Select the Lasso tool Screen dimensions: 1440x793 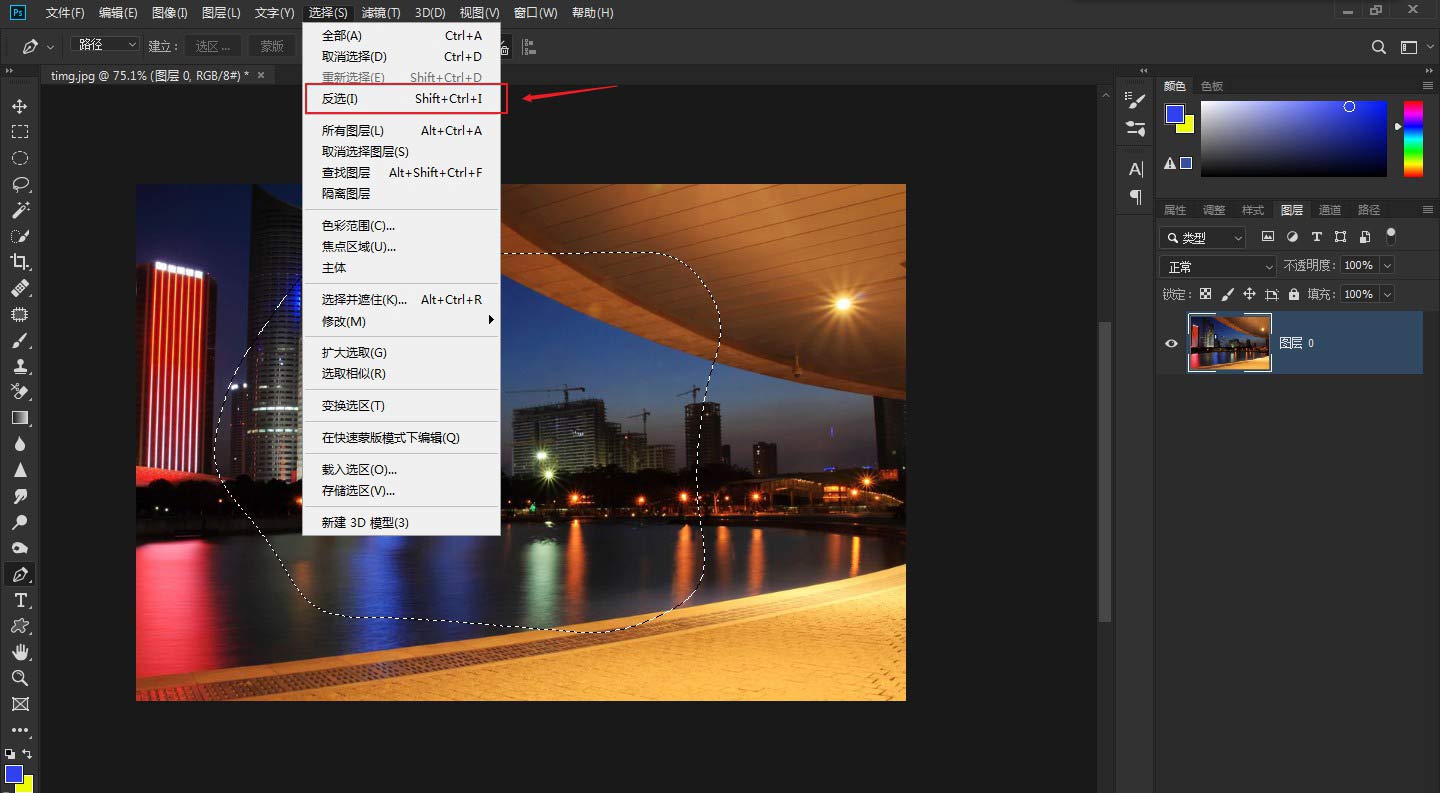pos(19,184)
